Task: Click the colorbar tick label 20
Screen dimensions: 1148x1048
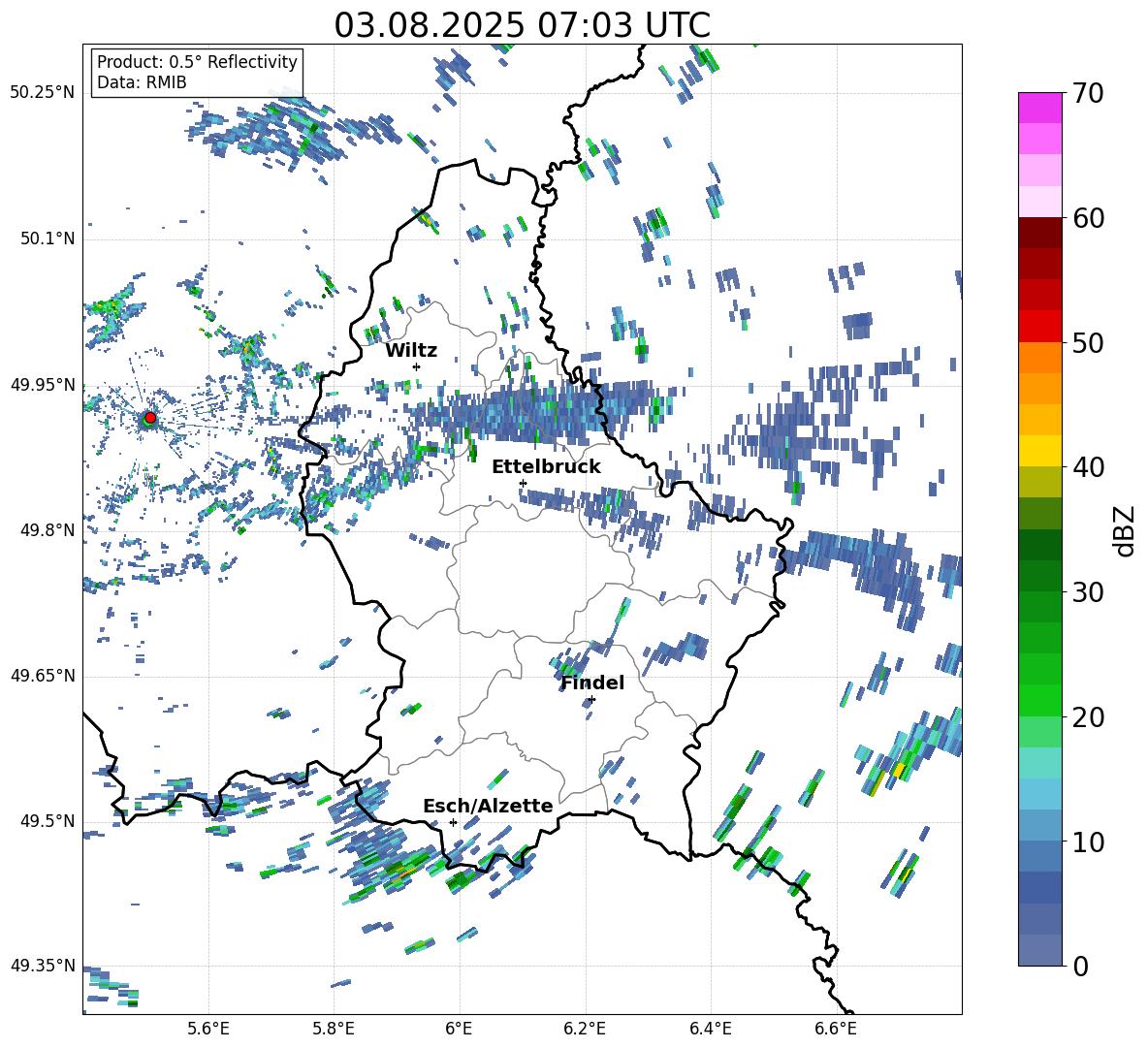Action: click(1088, 717)
